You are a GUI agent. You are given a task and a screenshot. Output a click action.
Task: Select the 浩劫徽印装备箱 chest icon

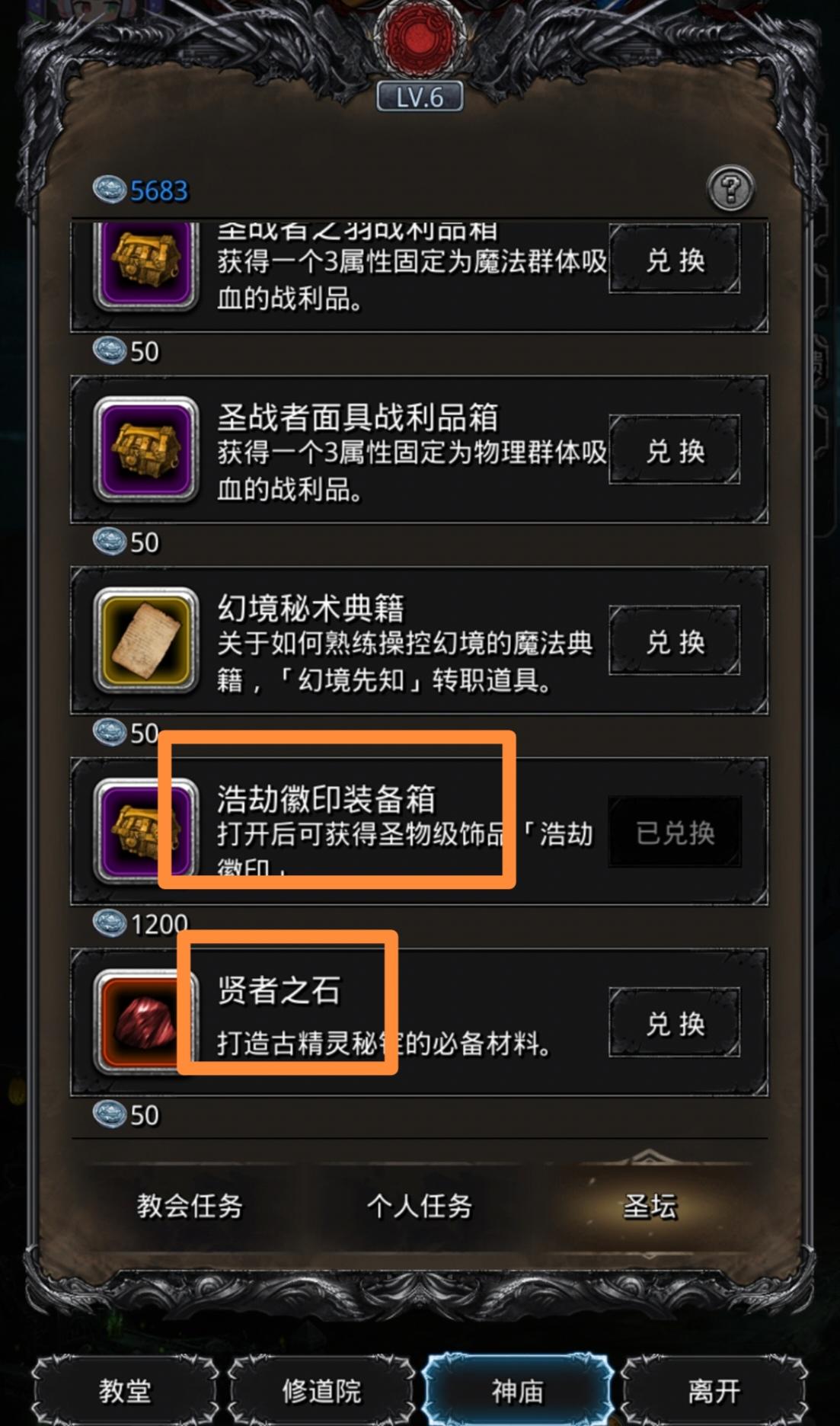(145, 832)
